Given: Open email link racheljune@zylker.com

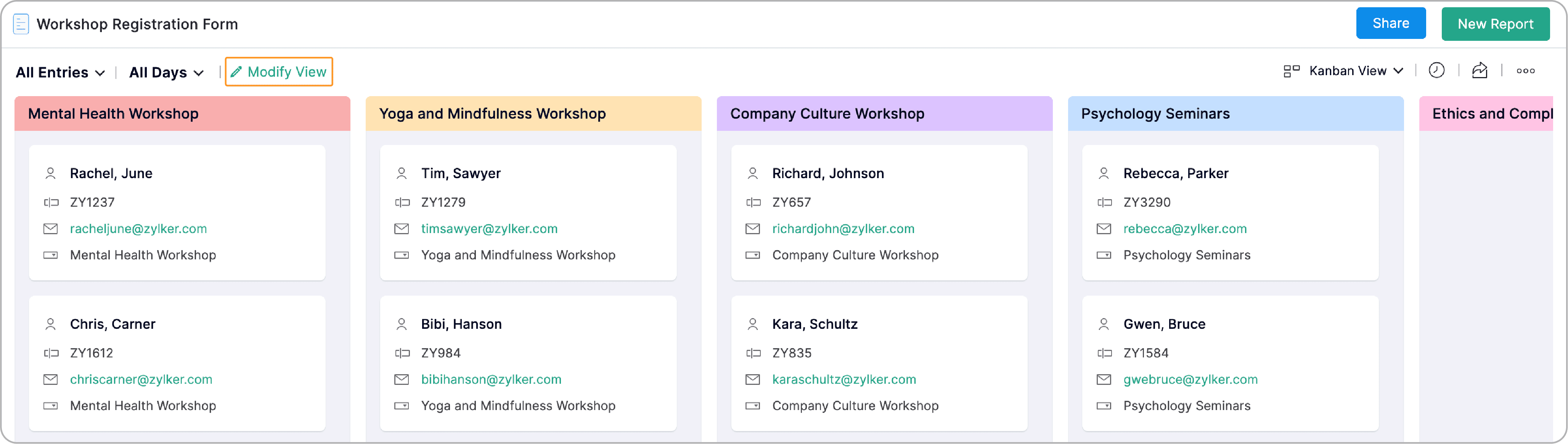Looking at the screenshot, I should [138, 229].
